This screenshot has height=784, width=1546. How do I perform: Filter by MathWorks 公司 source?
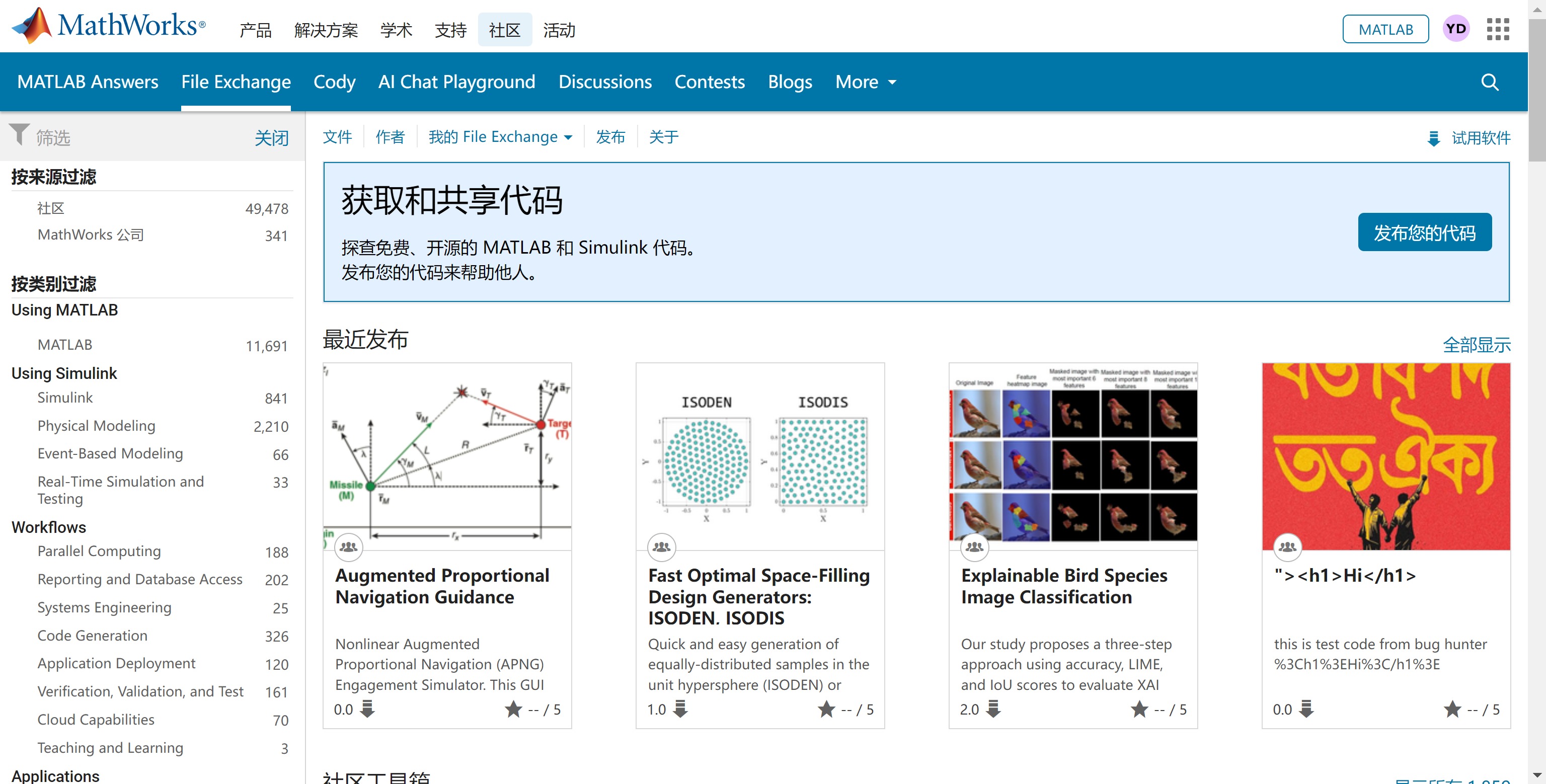[x=91, y=234]
